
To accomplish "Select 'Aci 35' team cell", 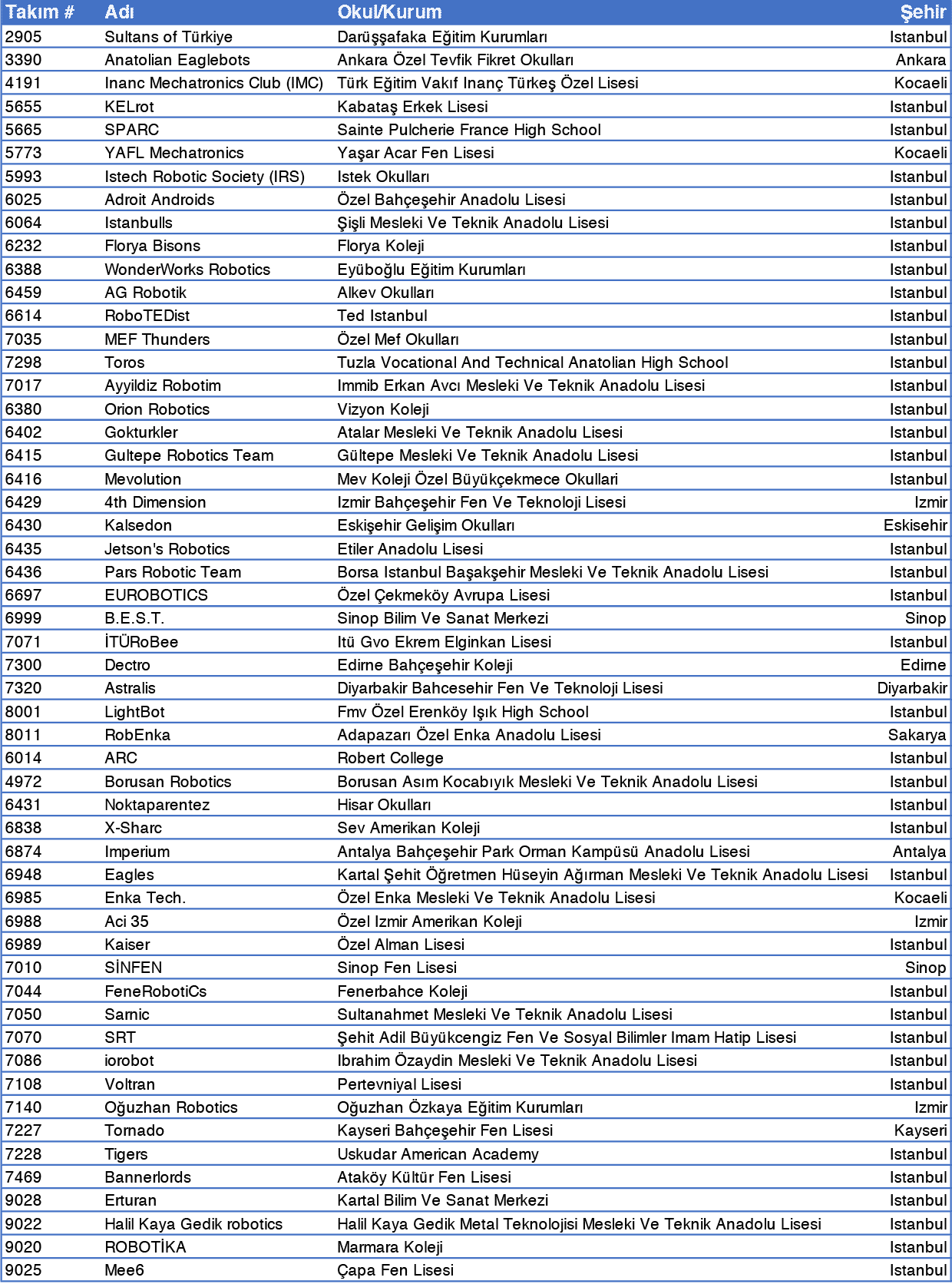I will (127, 922).
